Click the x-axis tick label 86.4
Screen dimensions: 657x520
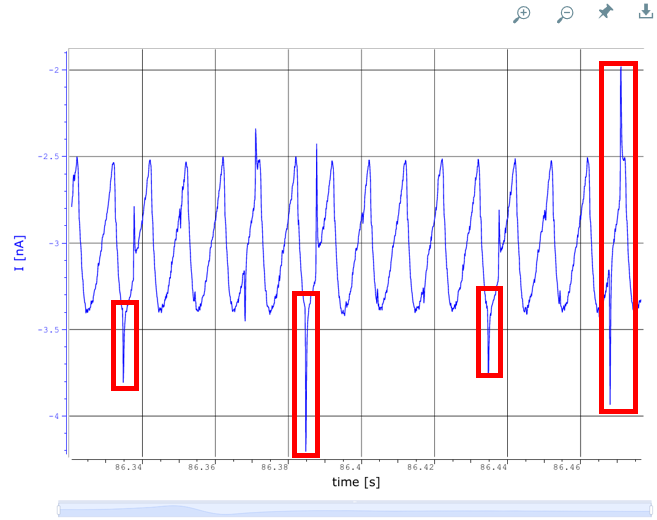point(350,467)
